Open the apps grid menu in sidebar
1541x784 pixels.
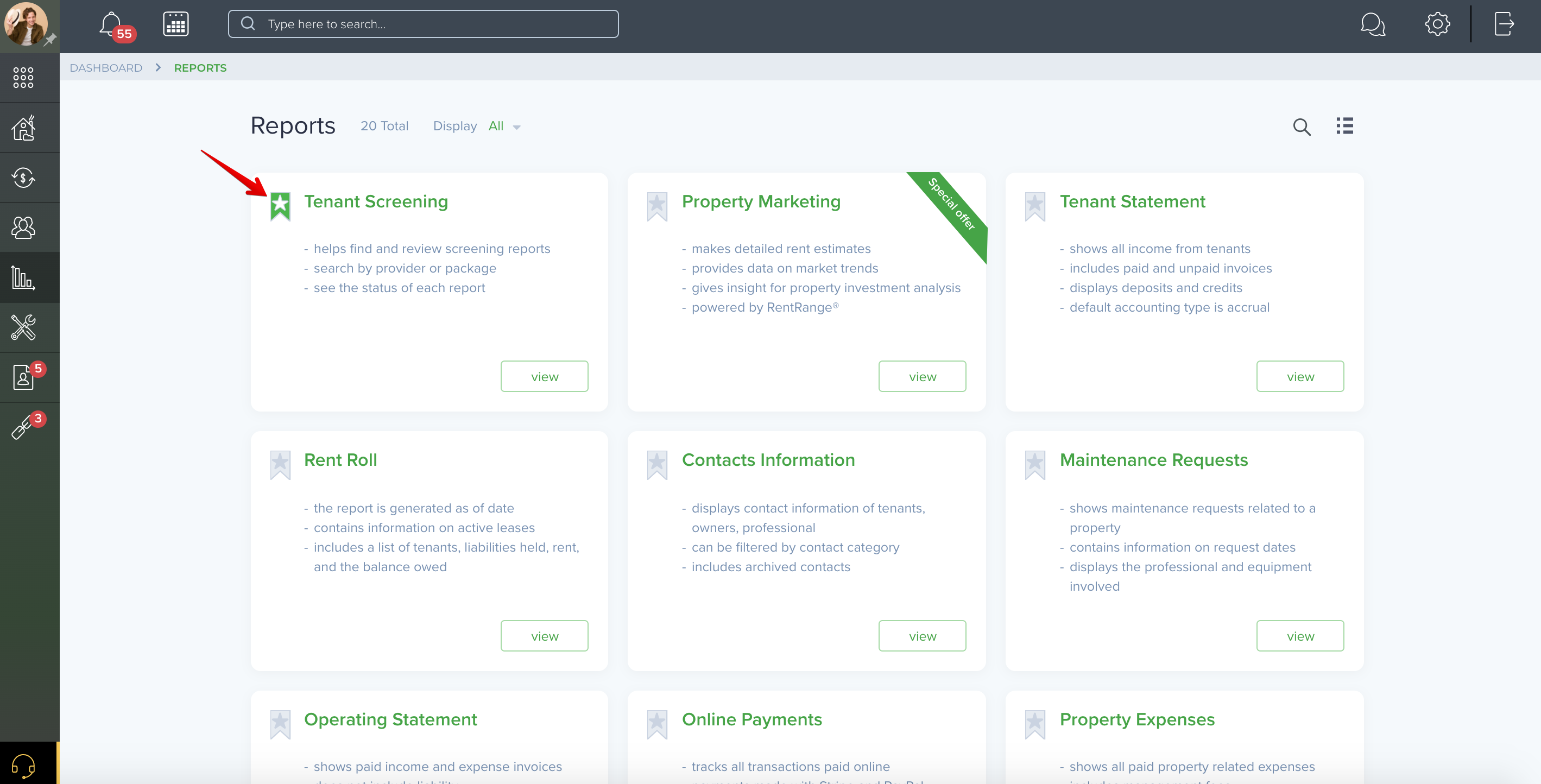point(23,78)
